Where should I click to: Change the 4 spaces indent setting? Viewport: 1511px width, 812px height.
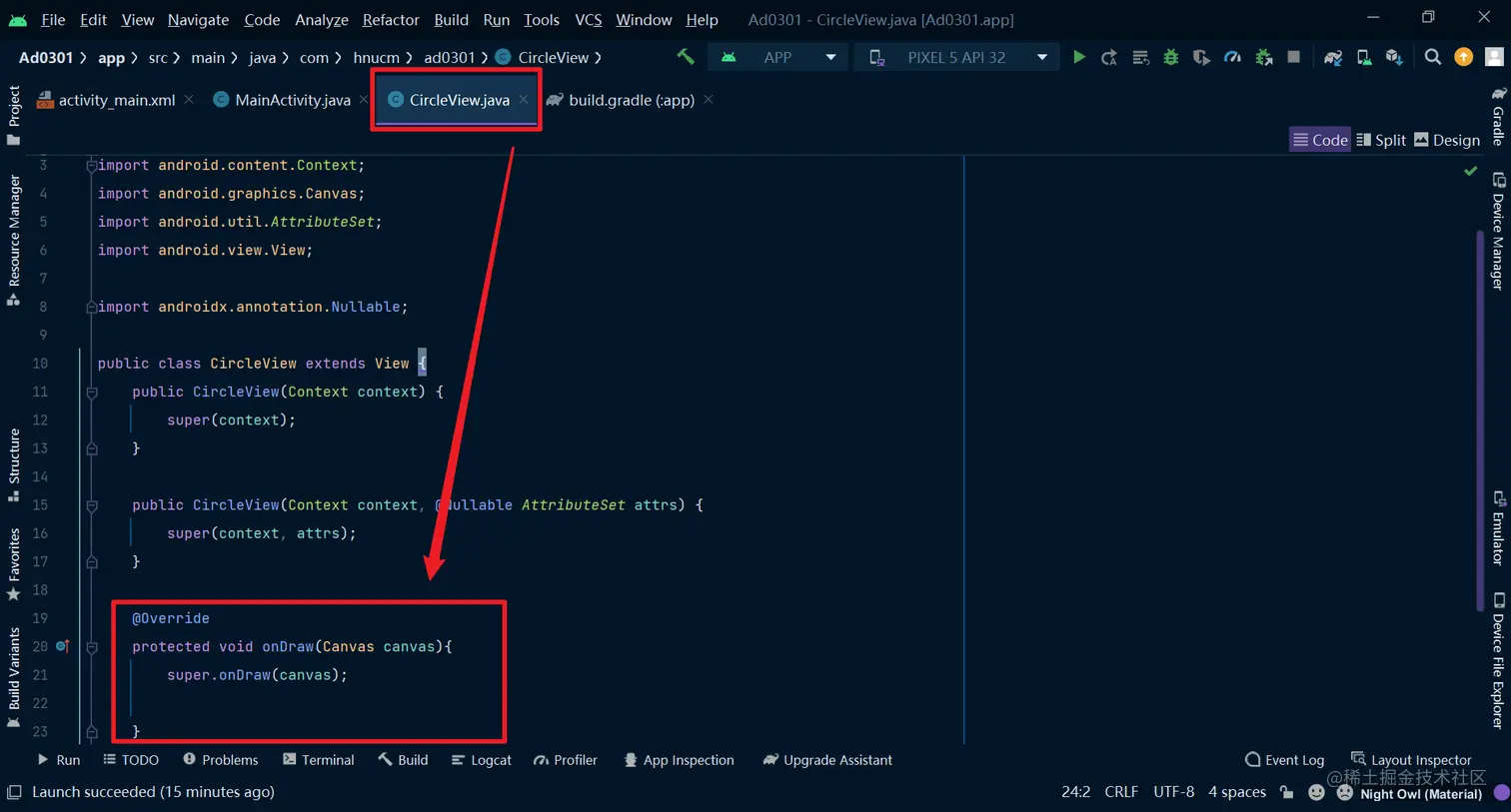coord(1236,792)
